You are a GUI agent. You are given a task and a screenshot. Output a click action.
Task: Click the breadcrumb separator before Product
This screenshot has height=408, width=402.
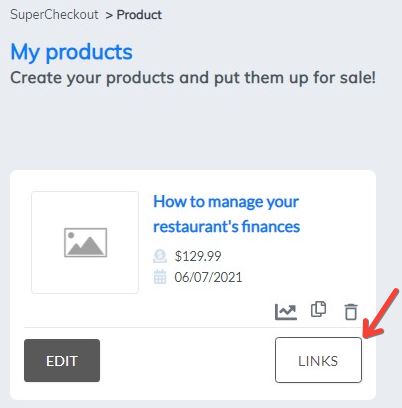click(109, 15)
